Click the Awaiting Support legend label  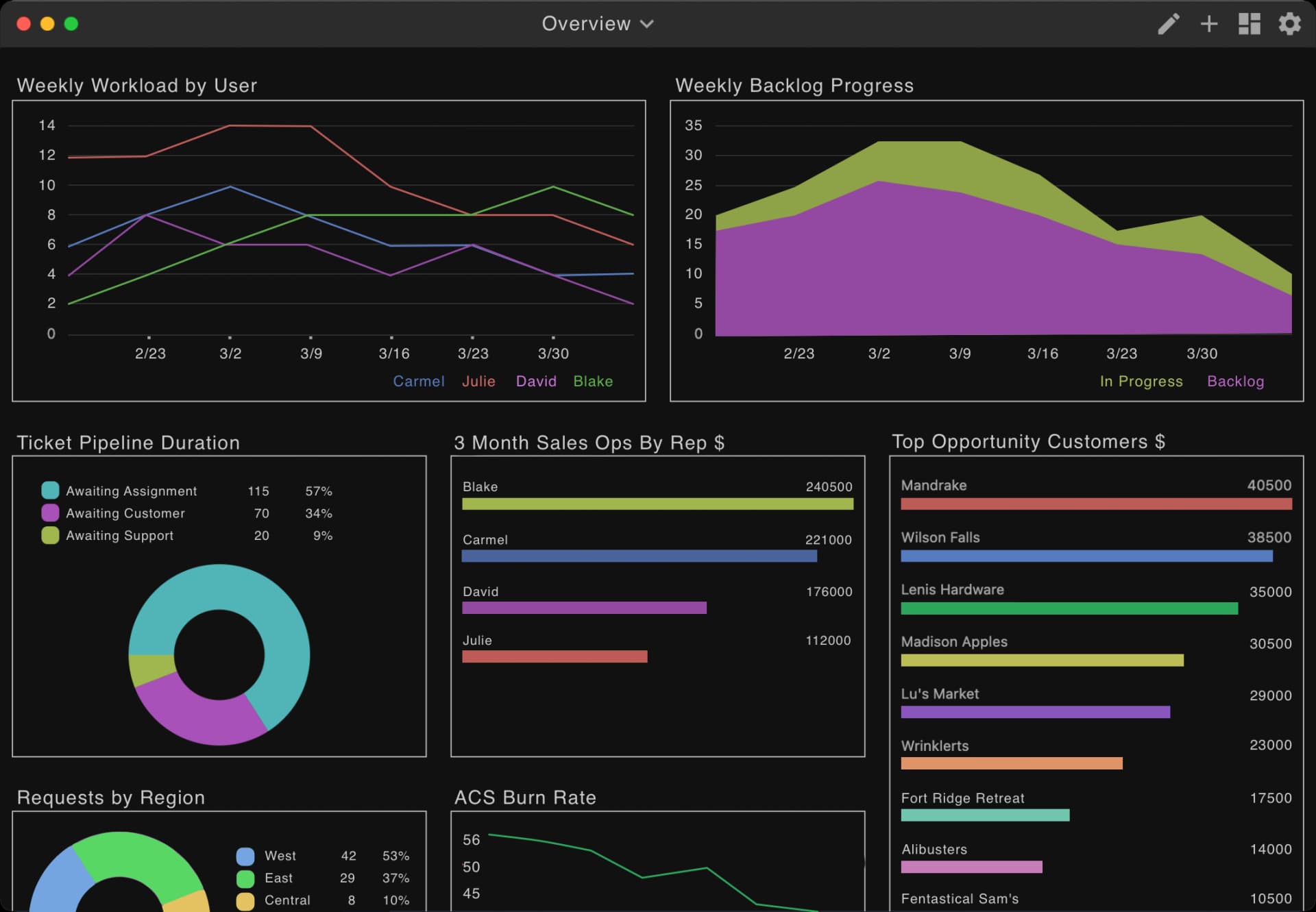[x=120, y=536]
